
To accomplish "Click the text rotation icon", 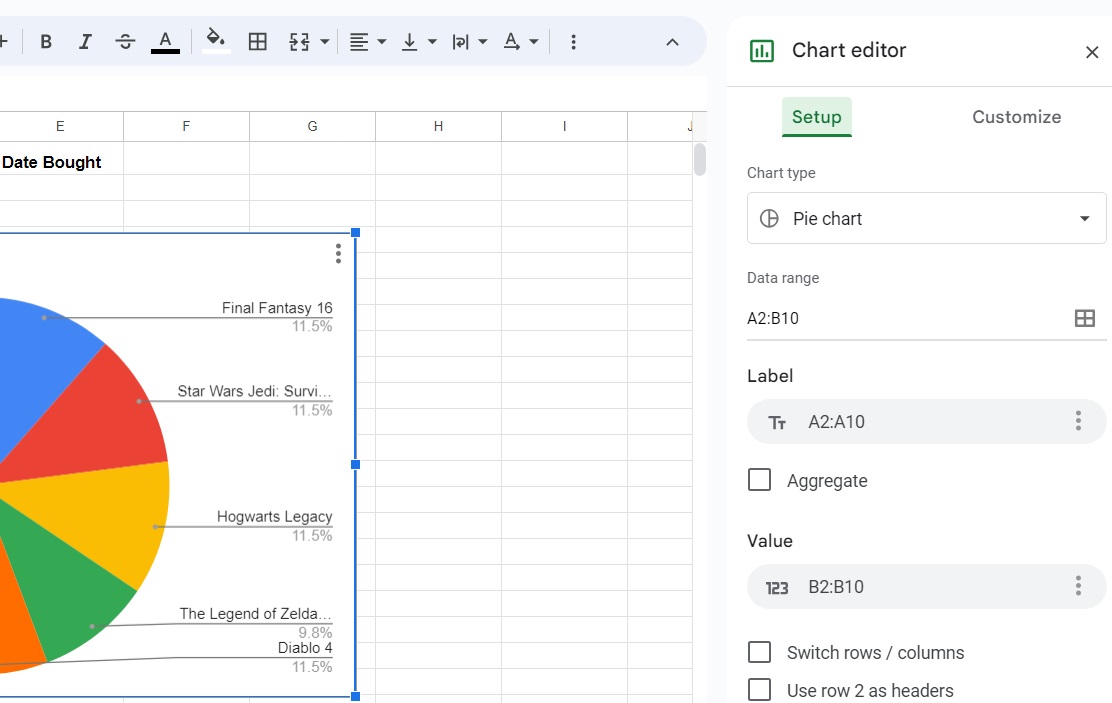I will (x=511, y=42).
